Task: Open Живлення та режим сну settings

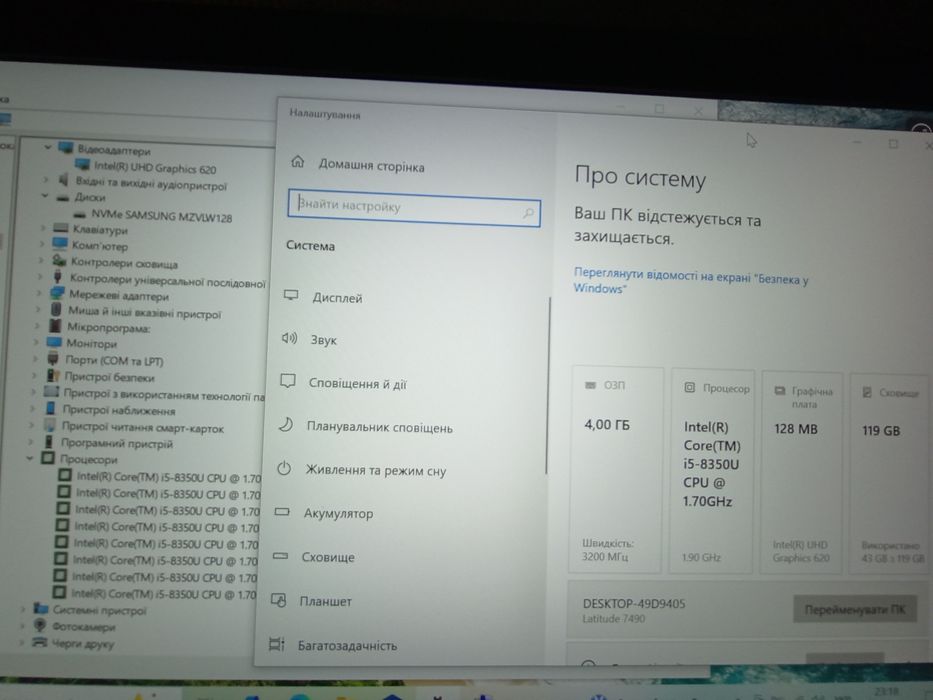Action: [x=375, y=471]
